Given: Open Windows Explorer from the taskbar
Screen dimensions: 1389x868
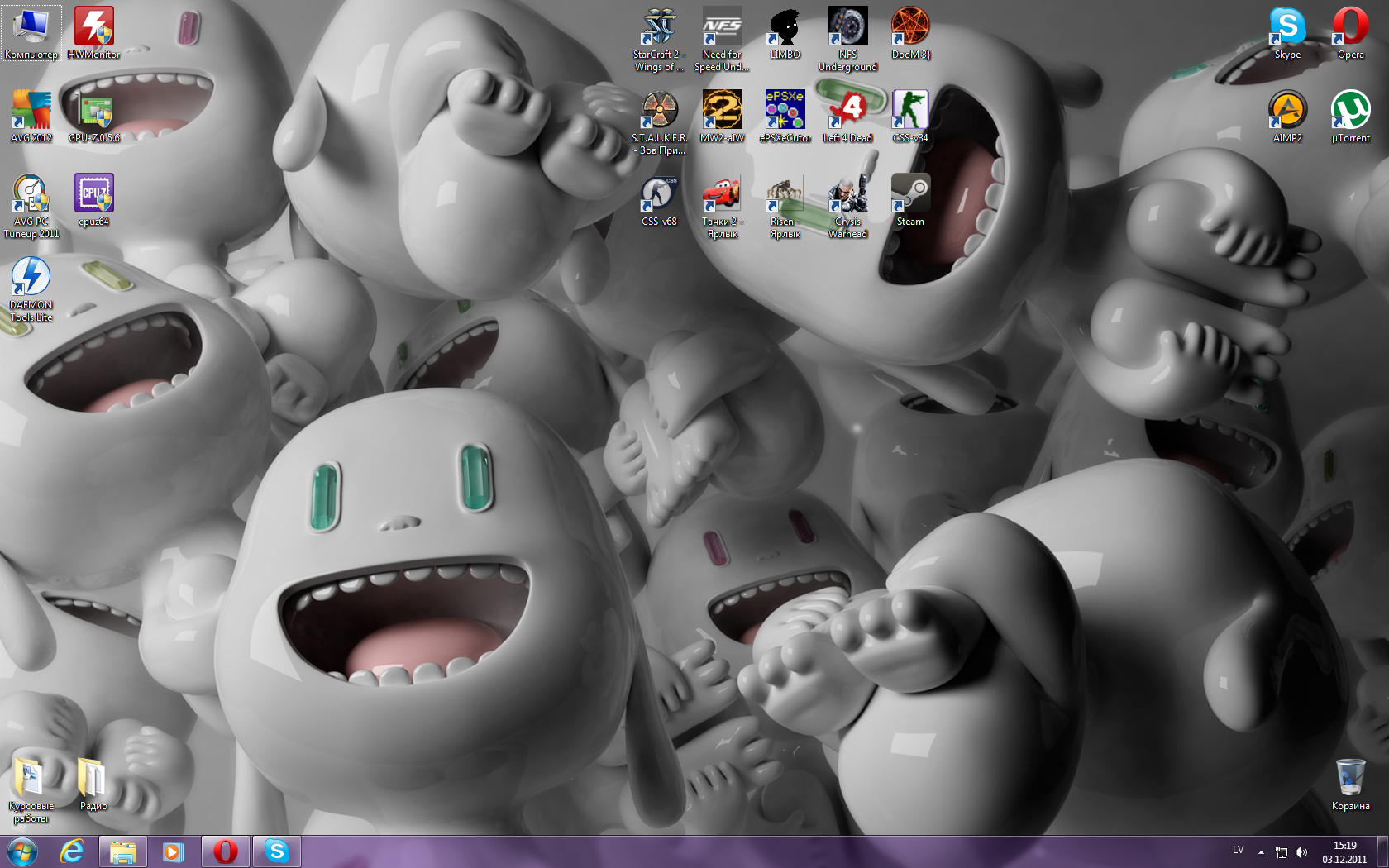Looking at the screenshot, I should [x=123, y=851].
